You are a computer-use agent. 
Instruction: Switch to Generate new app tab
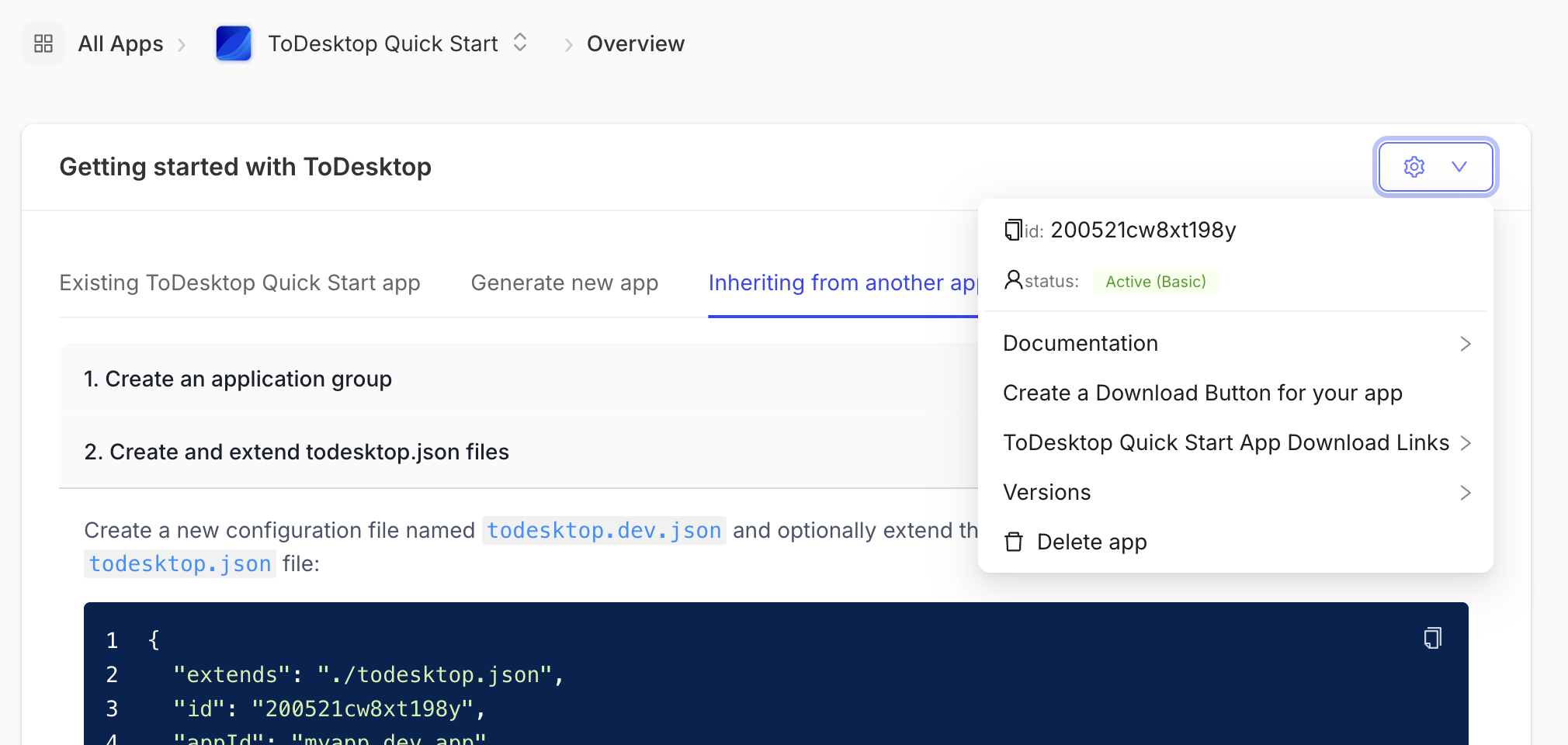pyautogui.click(x=564, y=282)
